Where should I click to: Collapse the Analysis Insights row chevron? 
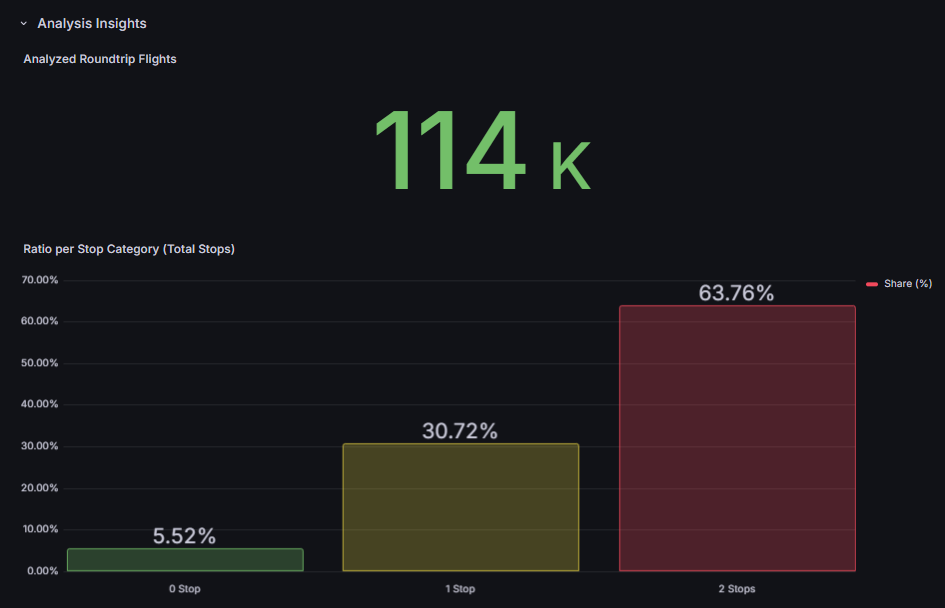click(x=24, y=23)
